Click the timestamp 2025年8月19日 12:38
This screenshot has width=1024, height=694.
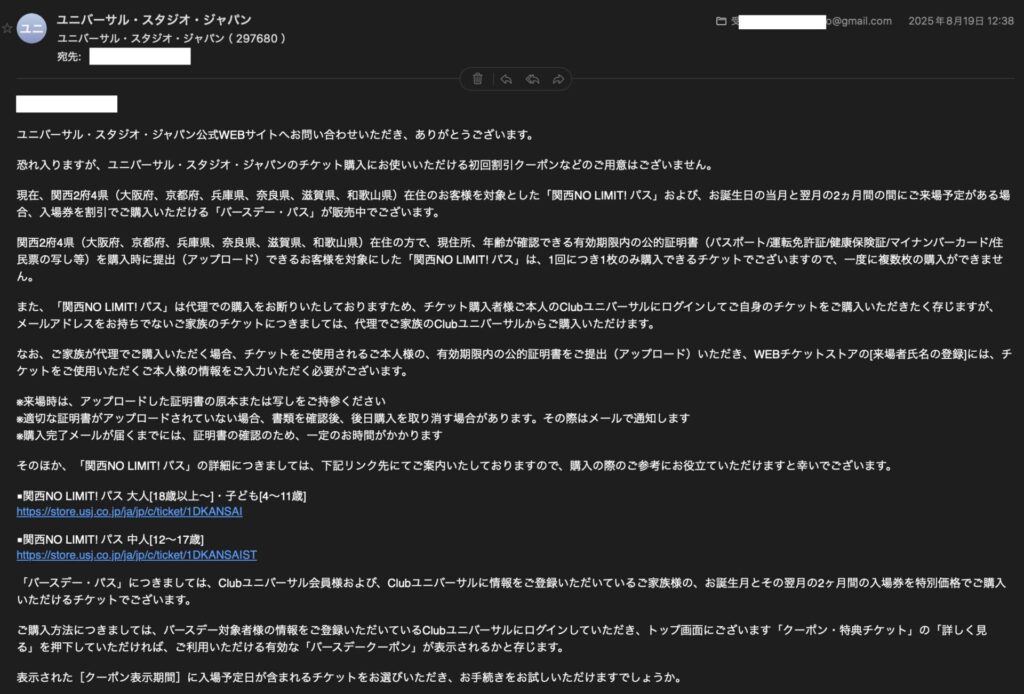(x=959, y=20)
